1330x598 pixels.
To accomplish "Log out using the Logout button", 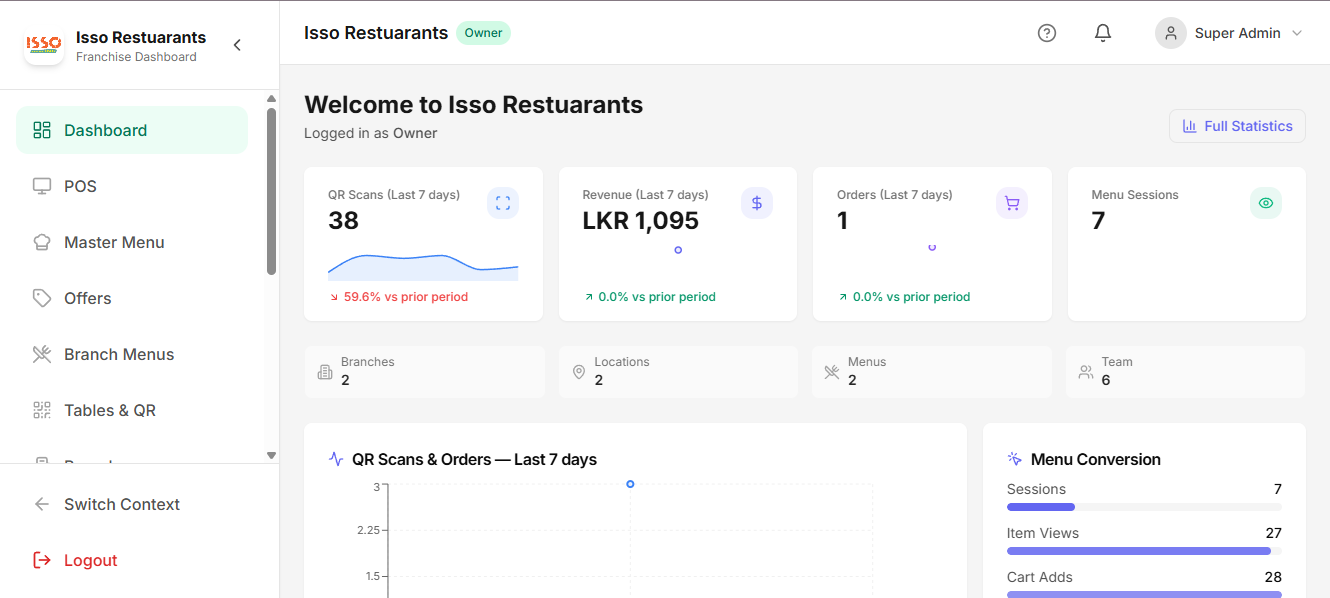I will (x=132, y=560).
